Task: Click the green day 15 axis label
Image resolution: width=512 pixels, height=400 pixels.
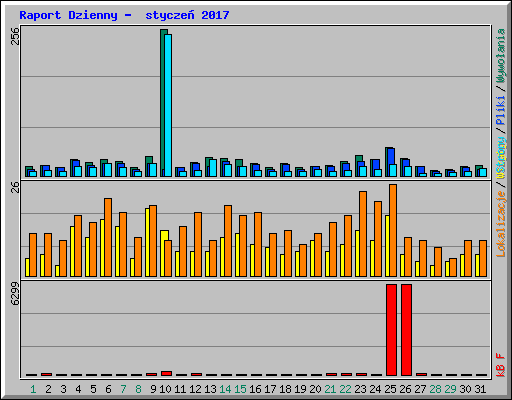Action: click(x=240, y=389)
